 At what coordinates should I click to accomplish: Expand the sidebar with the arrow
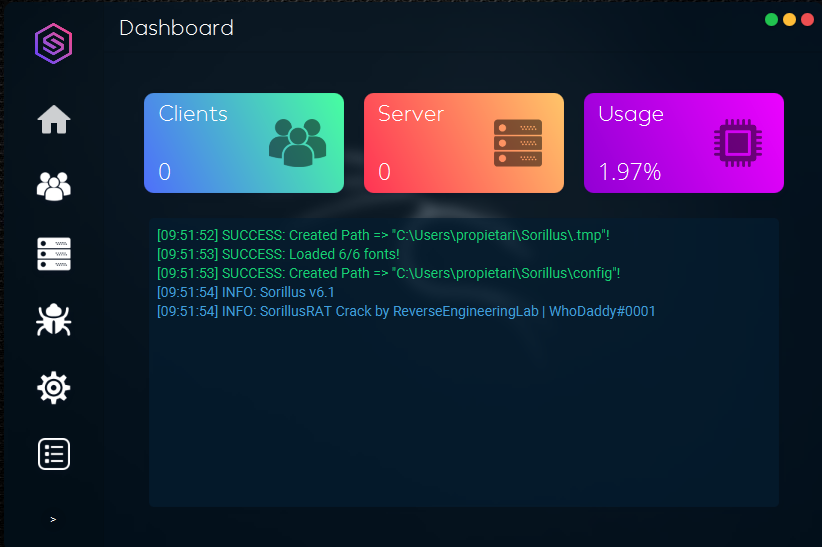point(53,519)
